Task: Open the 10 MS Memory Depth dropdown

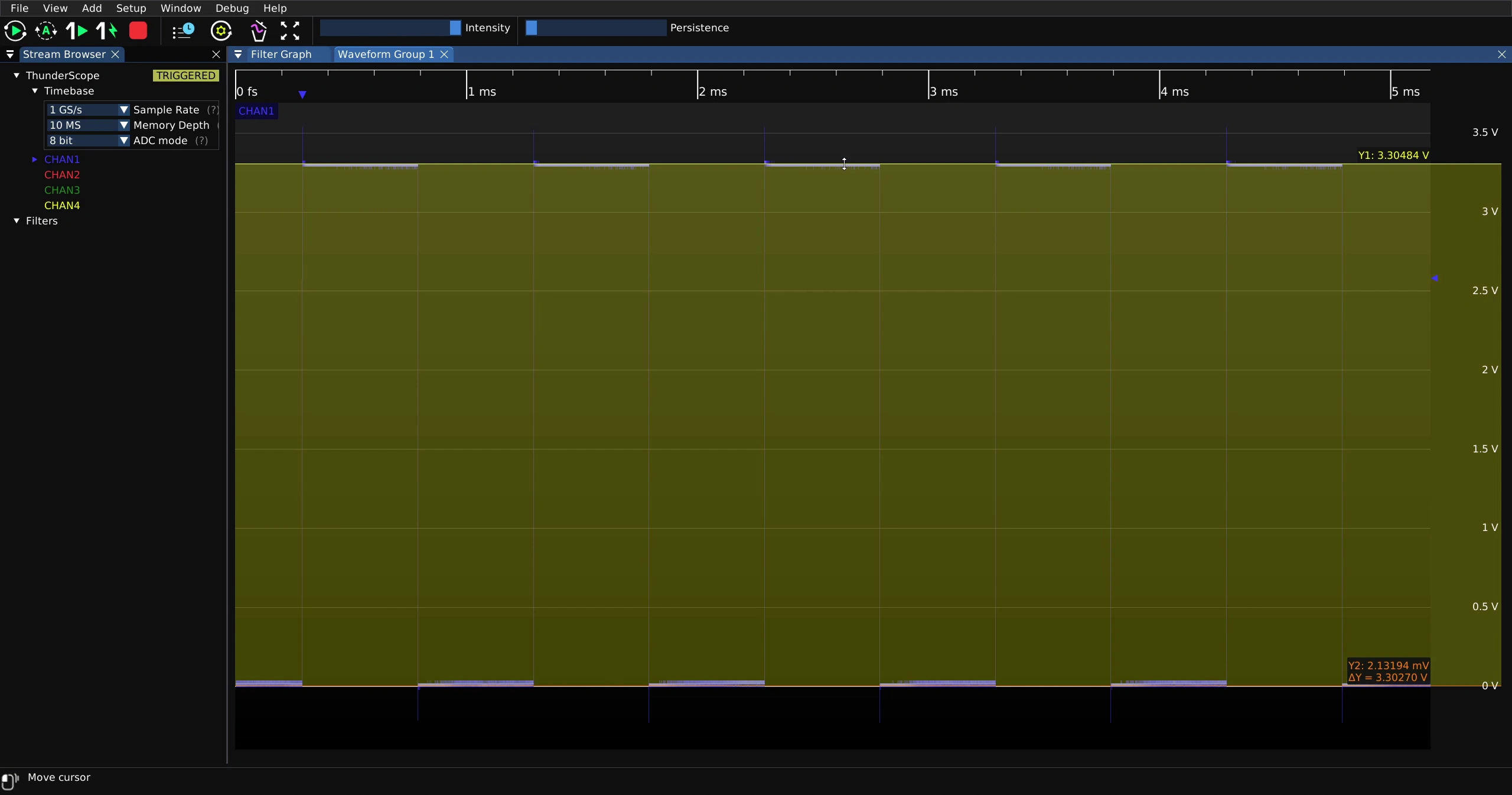Action: [x=88, y=125]
